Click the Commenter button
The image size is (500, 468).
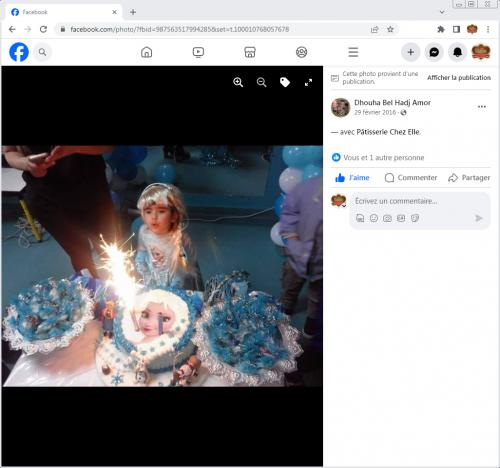pyautogui.click(x=411, y=178)
